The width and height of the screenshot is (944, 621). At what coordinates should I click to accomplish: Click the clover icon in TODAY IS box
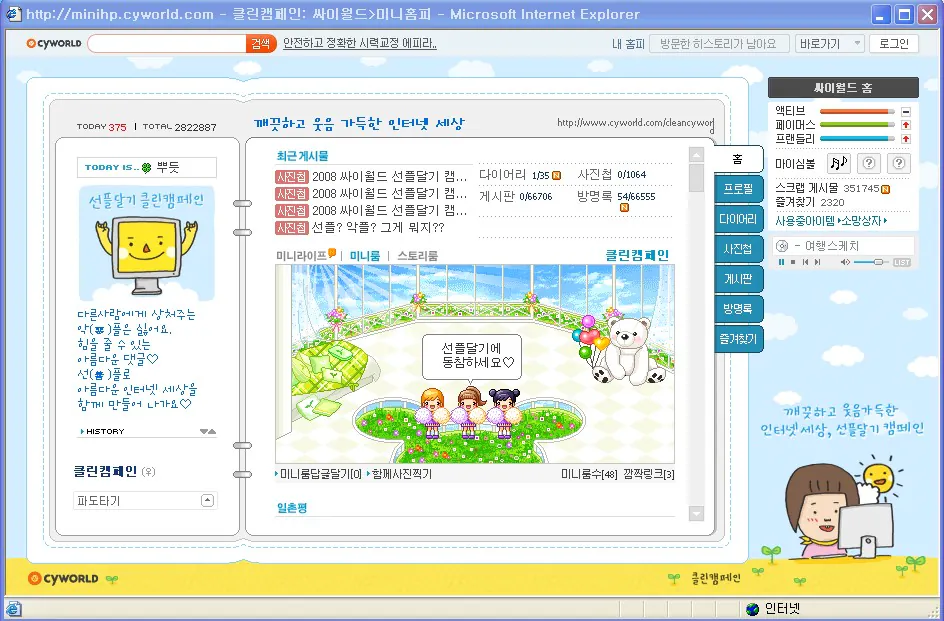tap(146, 167)
